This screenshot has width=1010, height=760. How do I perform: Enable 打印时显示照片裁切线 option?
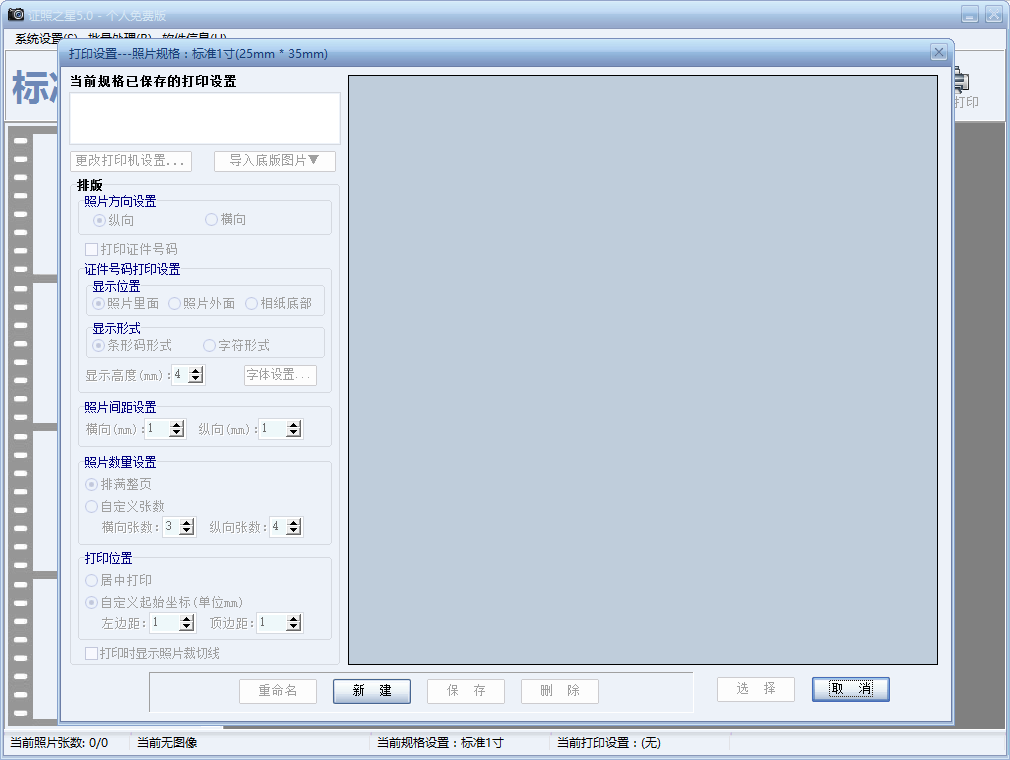[x=89, y=651]
